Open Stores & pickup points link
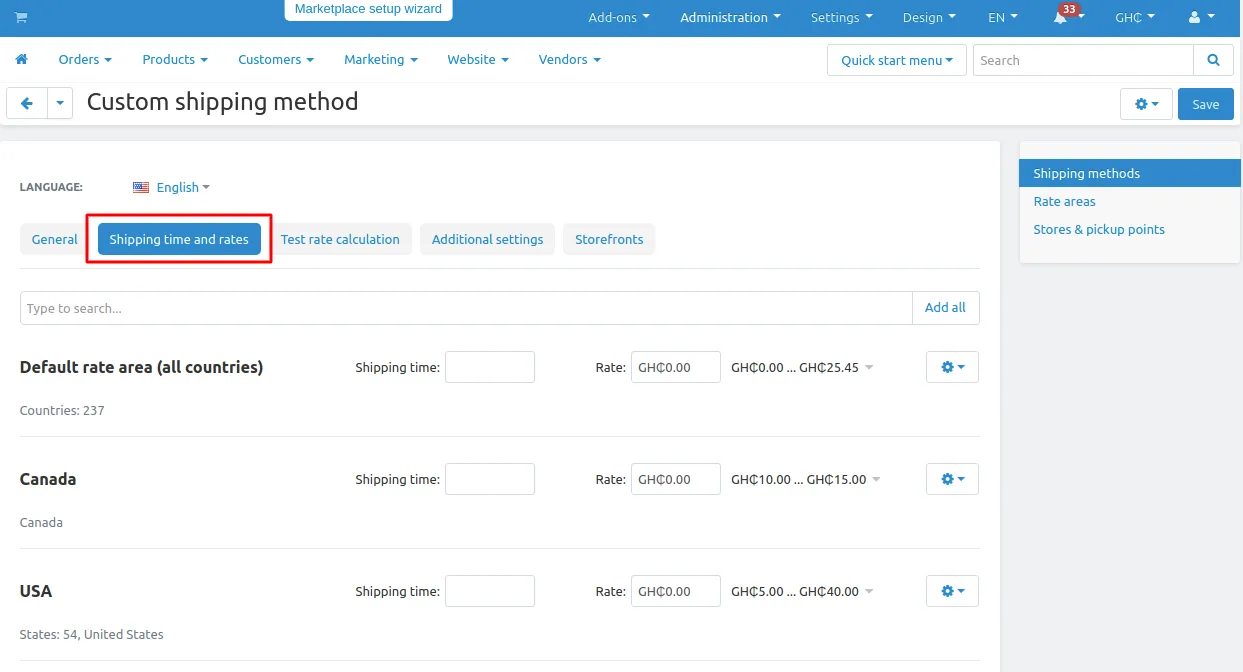1243x672 pixels. [1099, 229]
